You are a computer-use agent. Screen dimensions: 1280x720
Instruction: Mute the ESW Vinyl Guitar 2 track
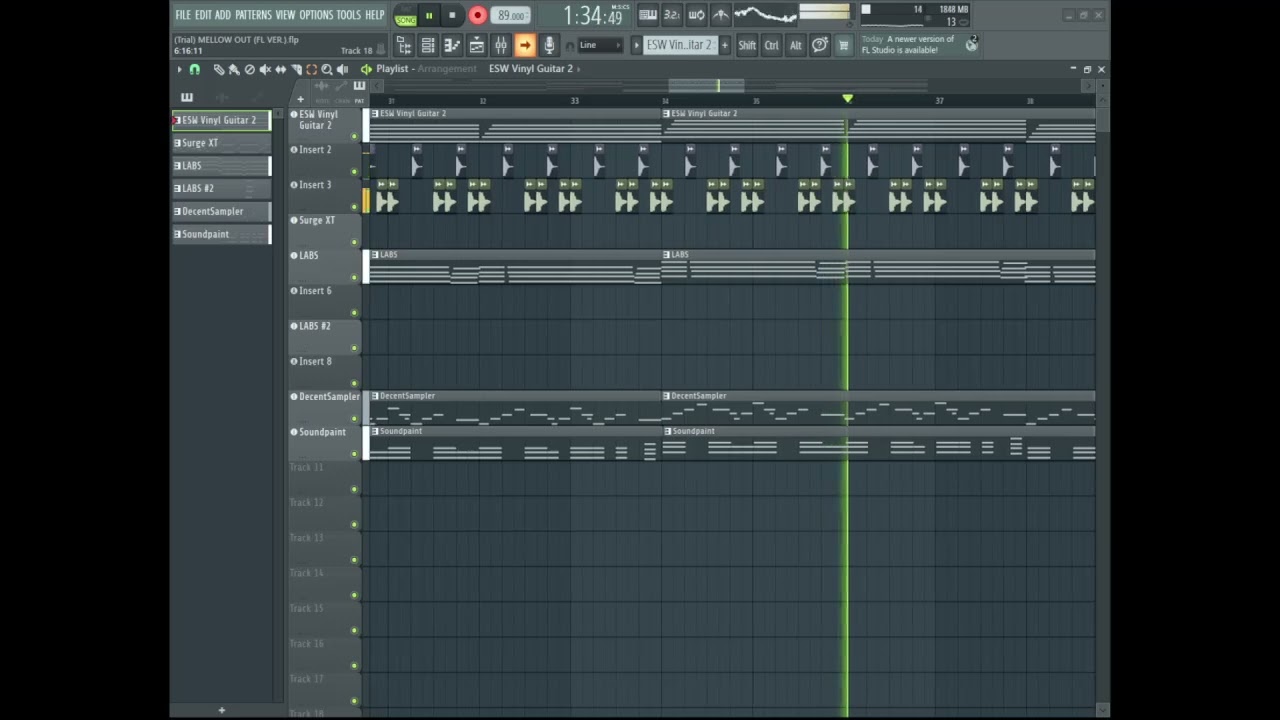point(354,136)
